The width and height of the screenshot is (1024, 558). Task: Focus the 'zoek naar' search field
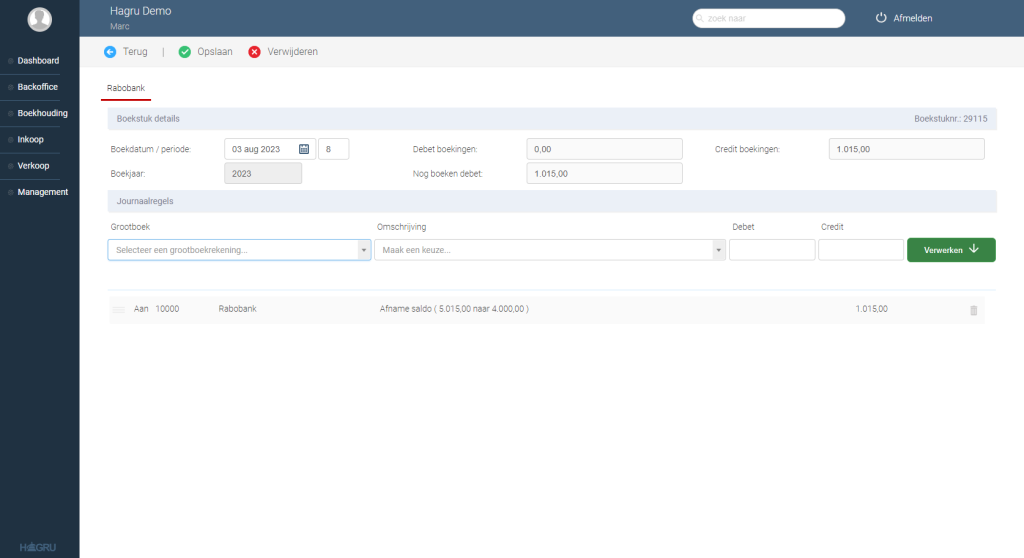click(x=769, y=18)
